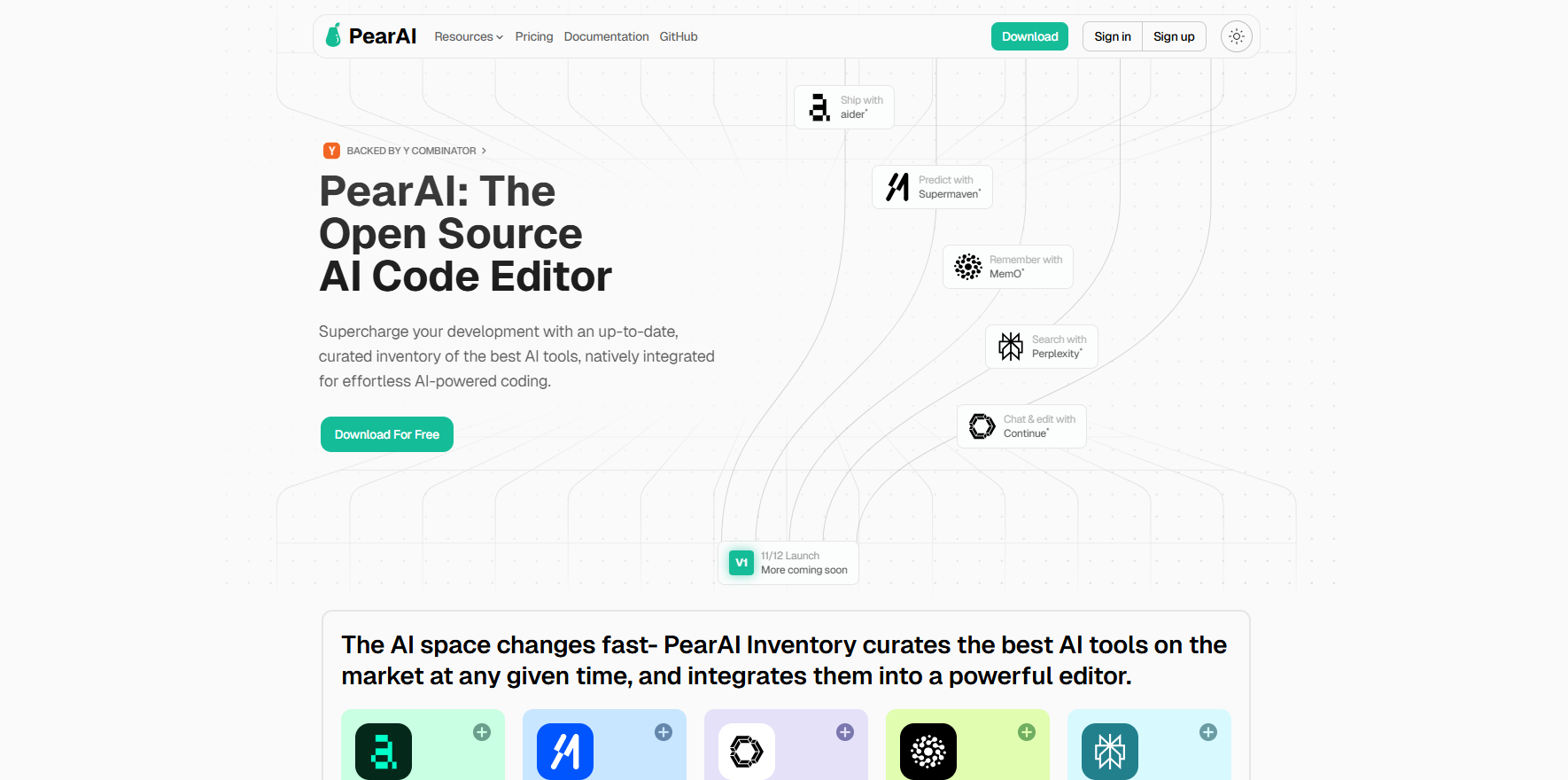Click the PearAI pear logo icon
Image resolution: width=1568 pixels, height=780 pixels.
click(333, 35)
